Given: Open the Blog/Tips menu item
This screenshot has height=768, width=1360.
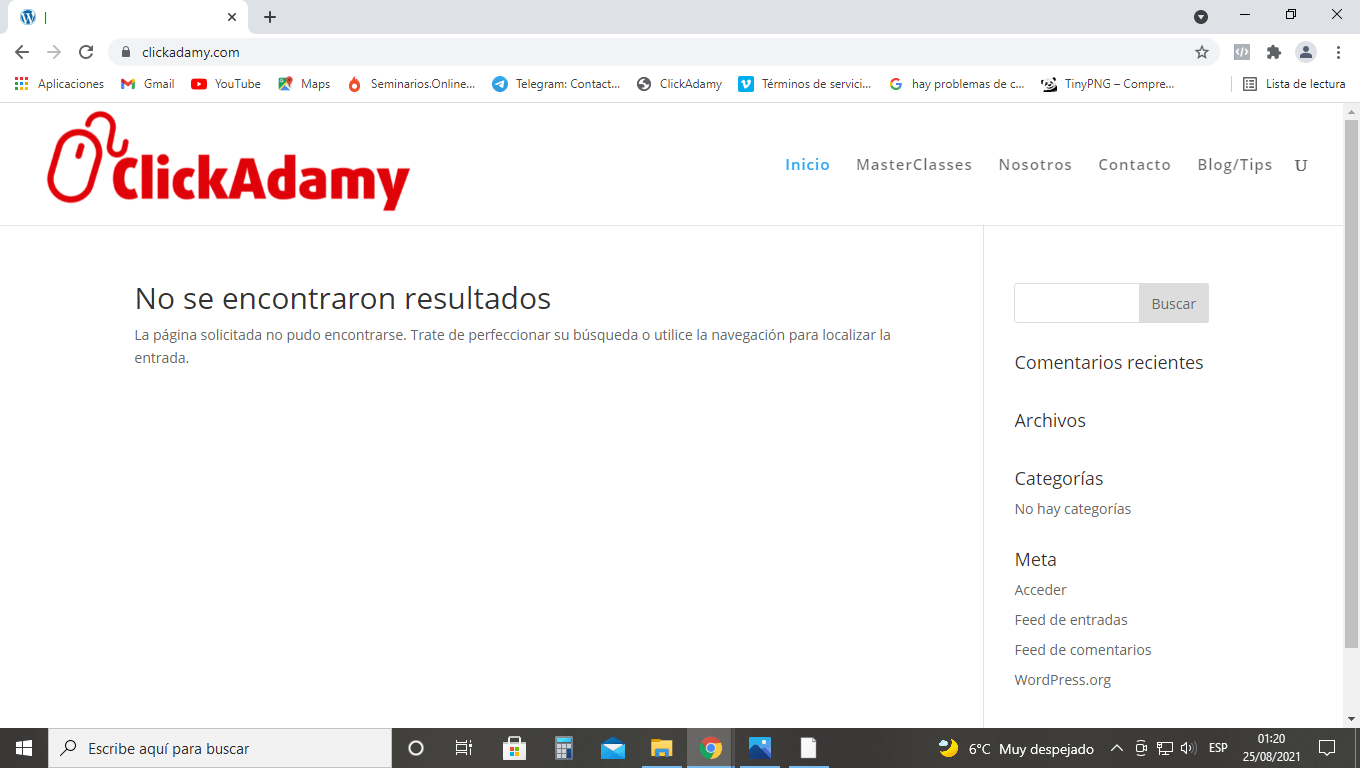Looking at the screenshot, I should point(1235,165).
